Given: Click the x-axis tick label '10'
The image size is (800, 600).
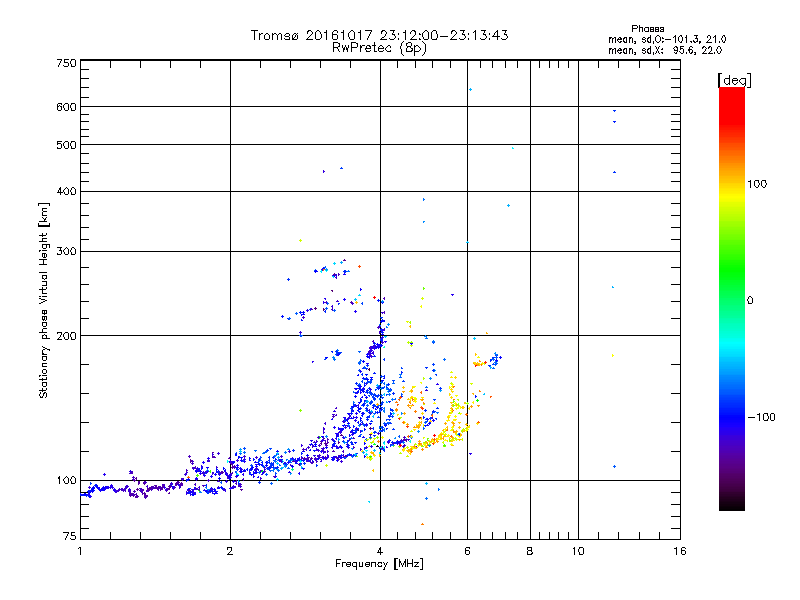Looking at the screenshot, I should (578, 551).
